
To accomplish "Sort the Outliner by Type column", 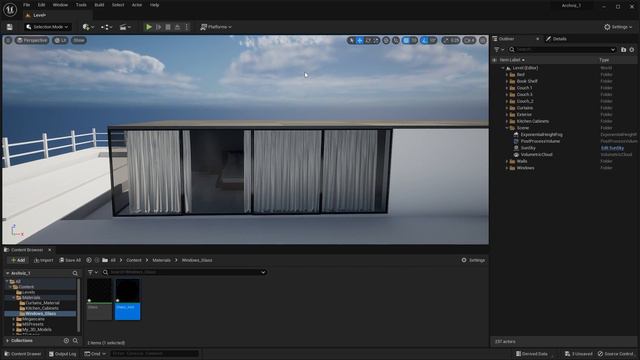I will [x=604, y=60].
